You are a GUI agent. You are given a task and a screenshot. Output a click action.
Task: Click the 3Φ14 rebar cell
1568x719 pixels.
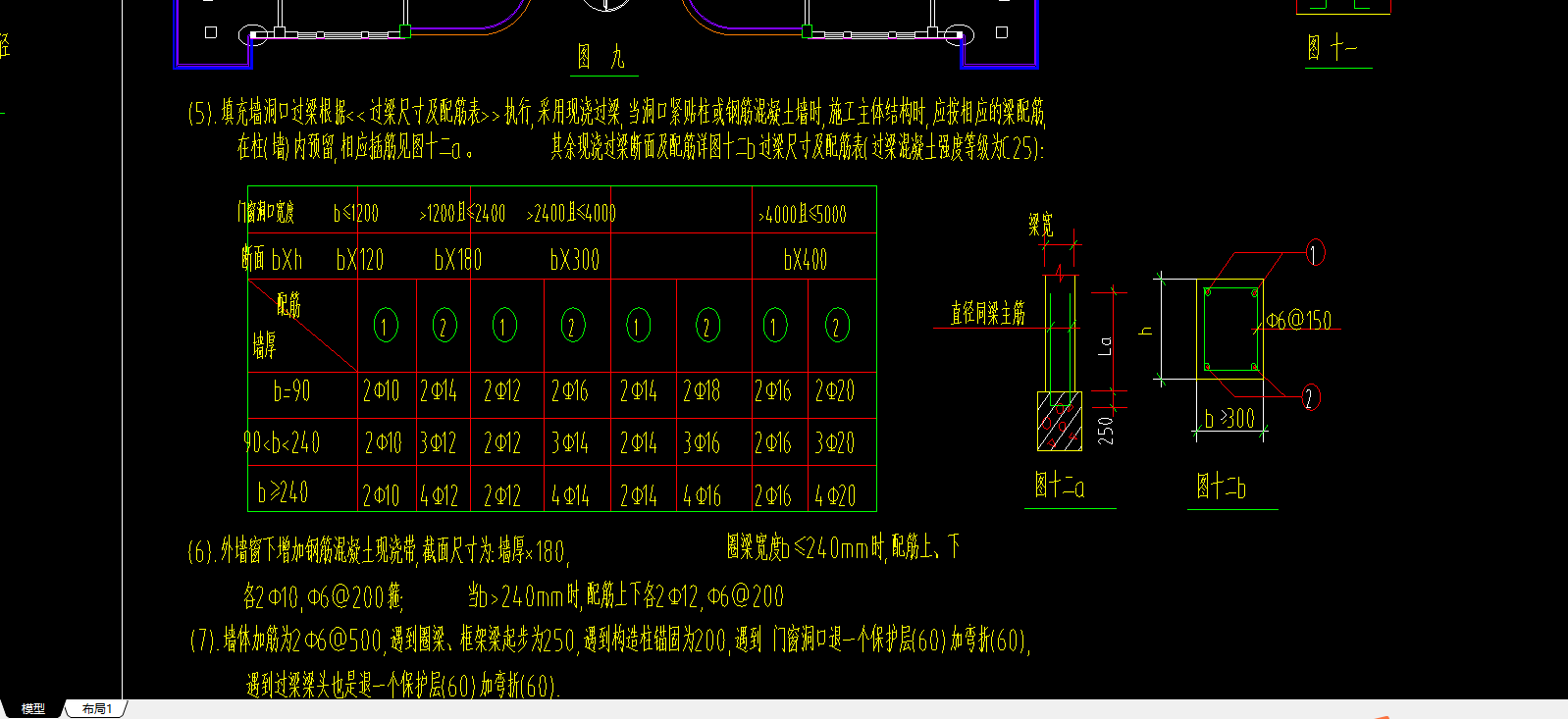click(570, 443)
